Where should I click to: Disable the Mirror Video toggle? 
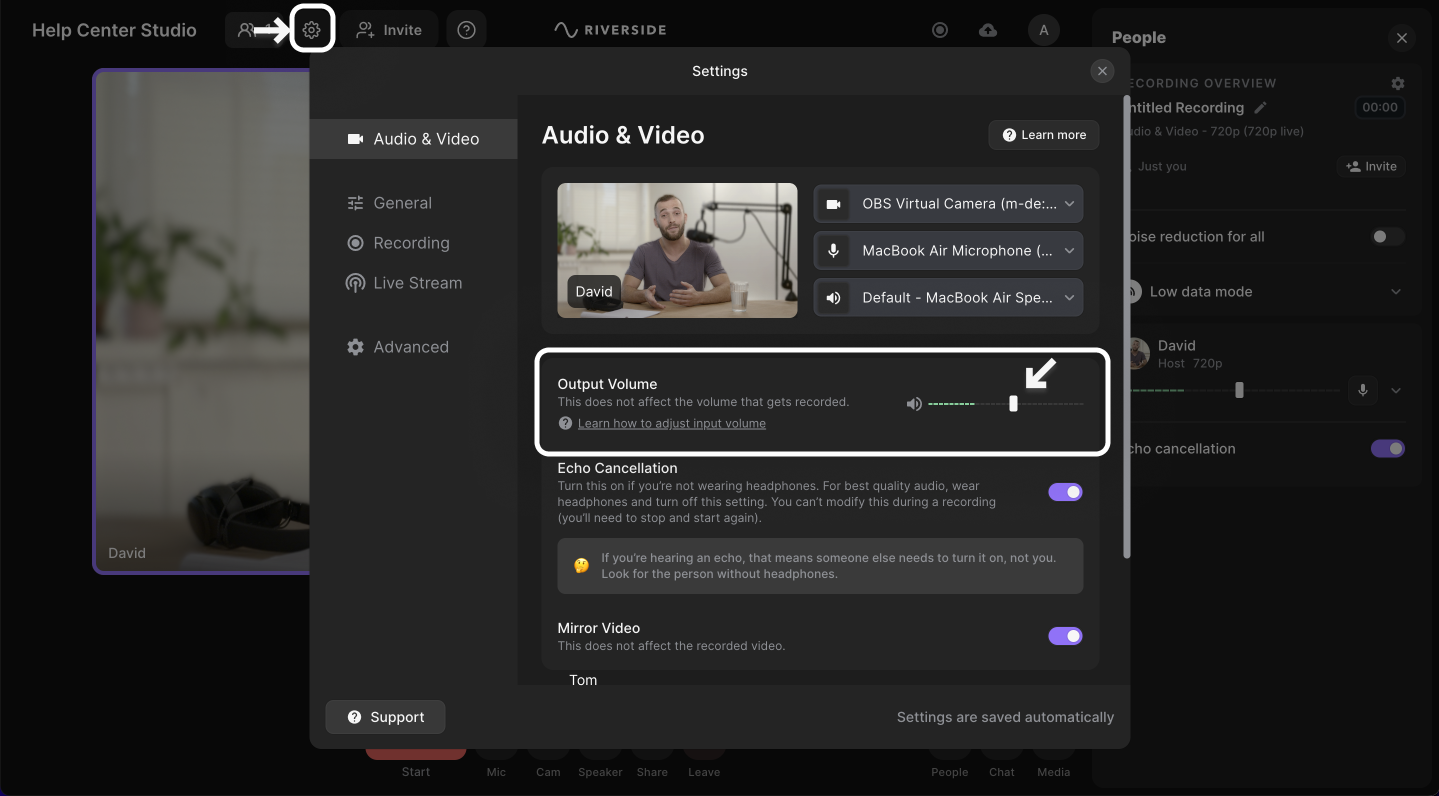point(1065,636)
